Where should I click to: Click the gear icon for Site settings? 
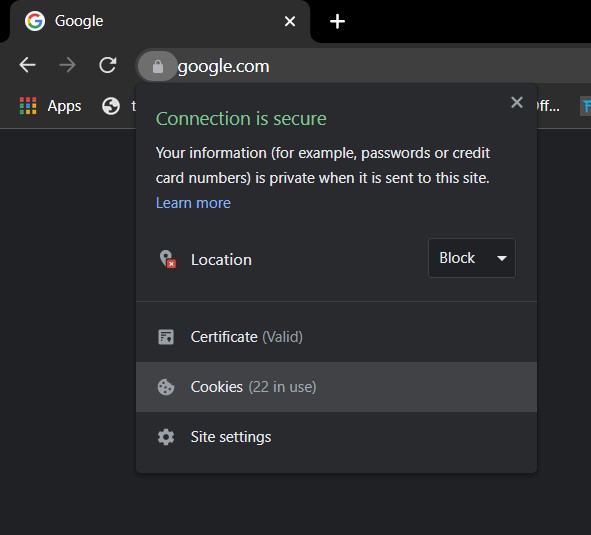(x=166, y=437)
